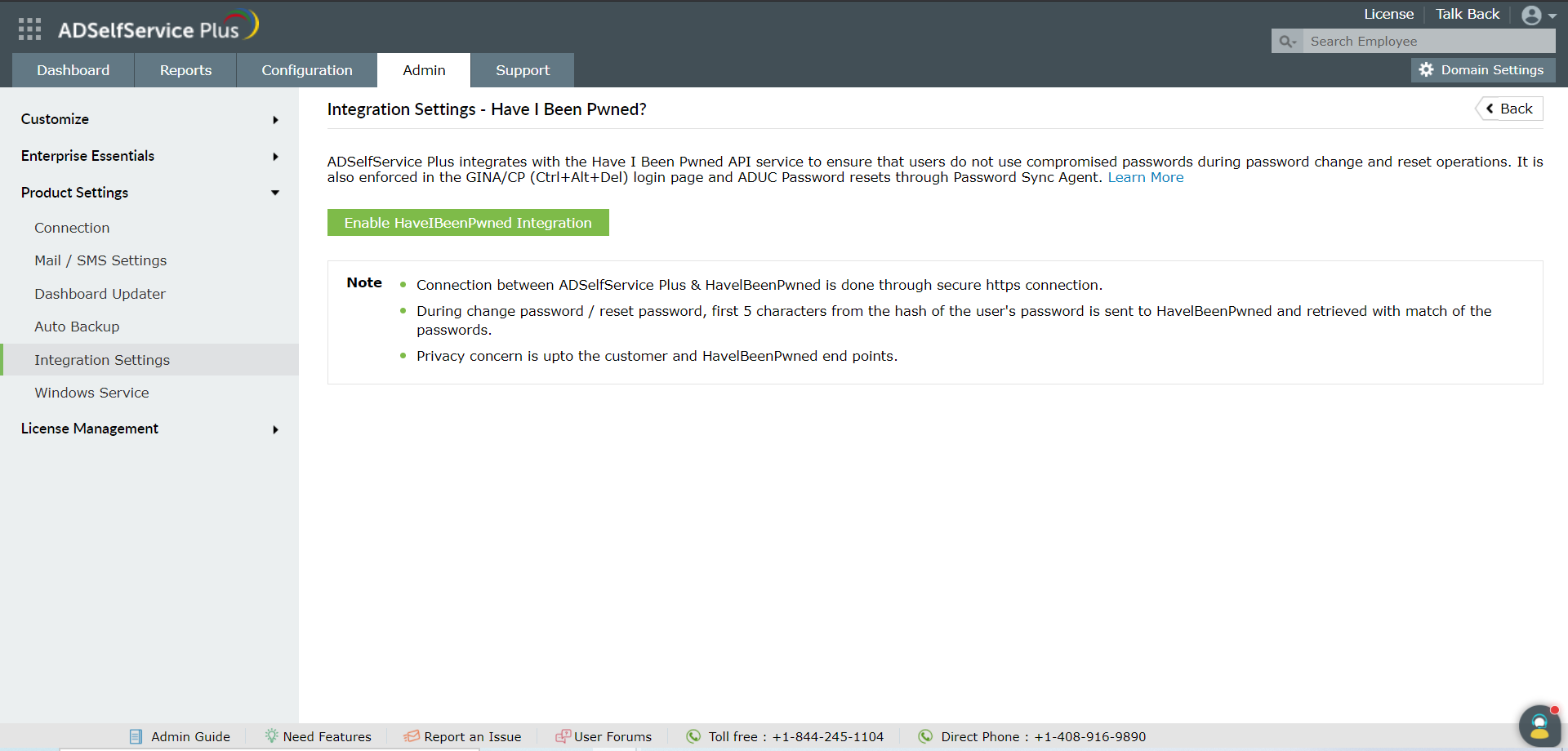Screen dimensions: 1568x751
Task: Open the Support tab
Action: (x=523, y=70)
